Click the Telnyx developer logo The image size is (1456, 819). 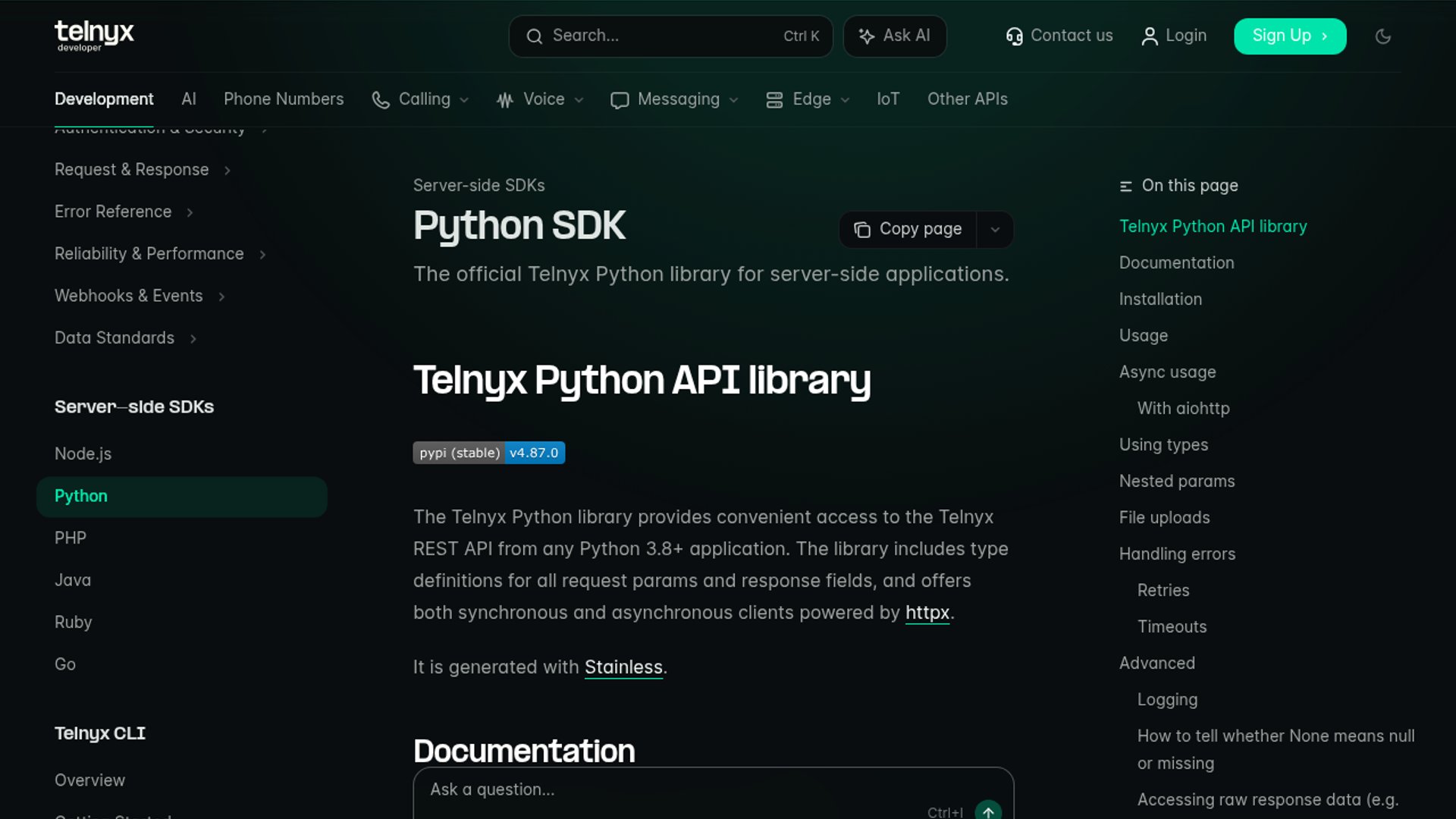pos(94,36)
